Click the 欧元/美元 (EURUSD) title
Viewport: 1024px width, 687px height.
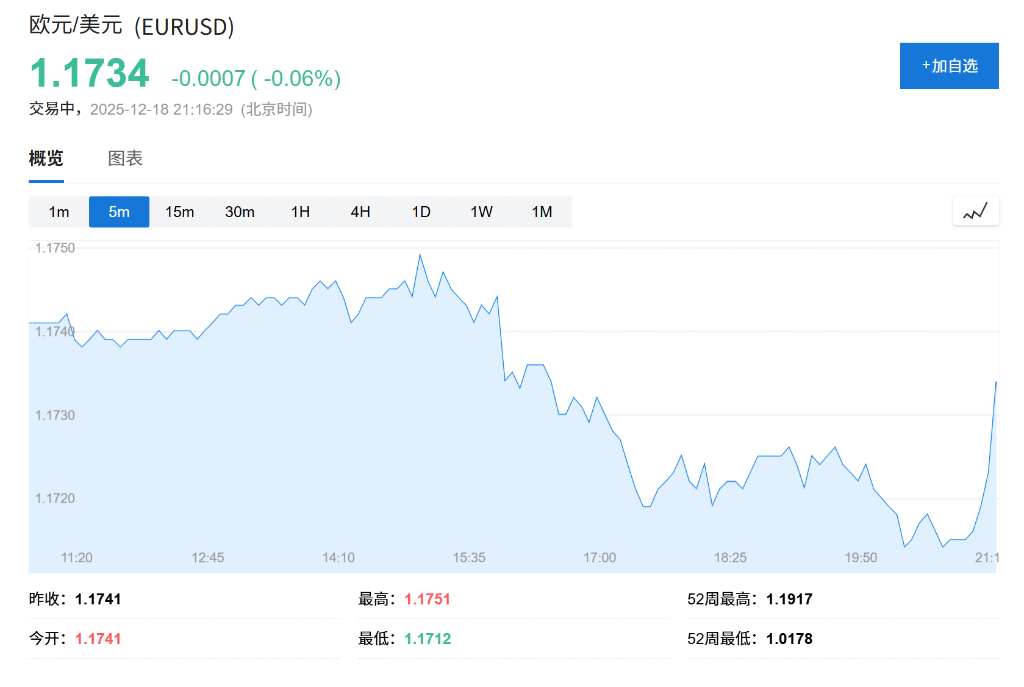pos(132,27)
